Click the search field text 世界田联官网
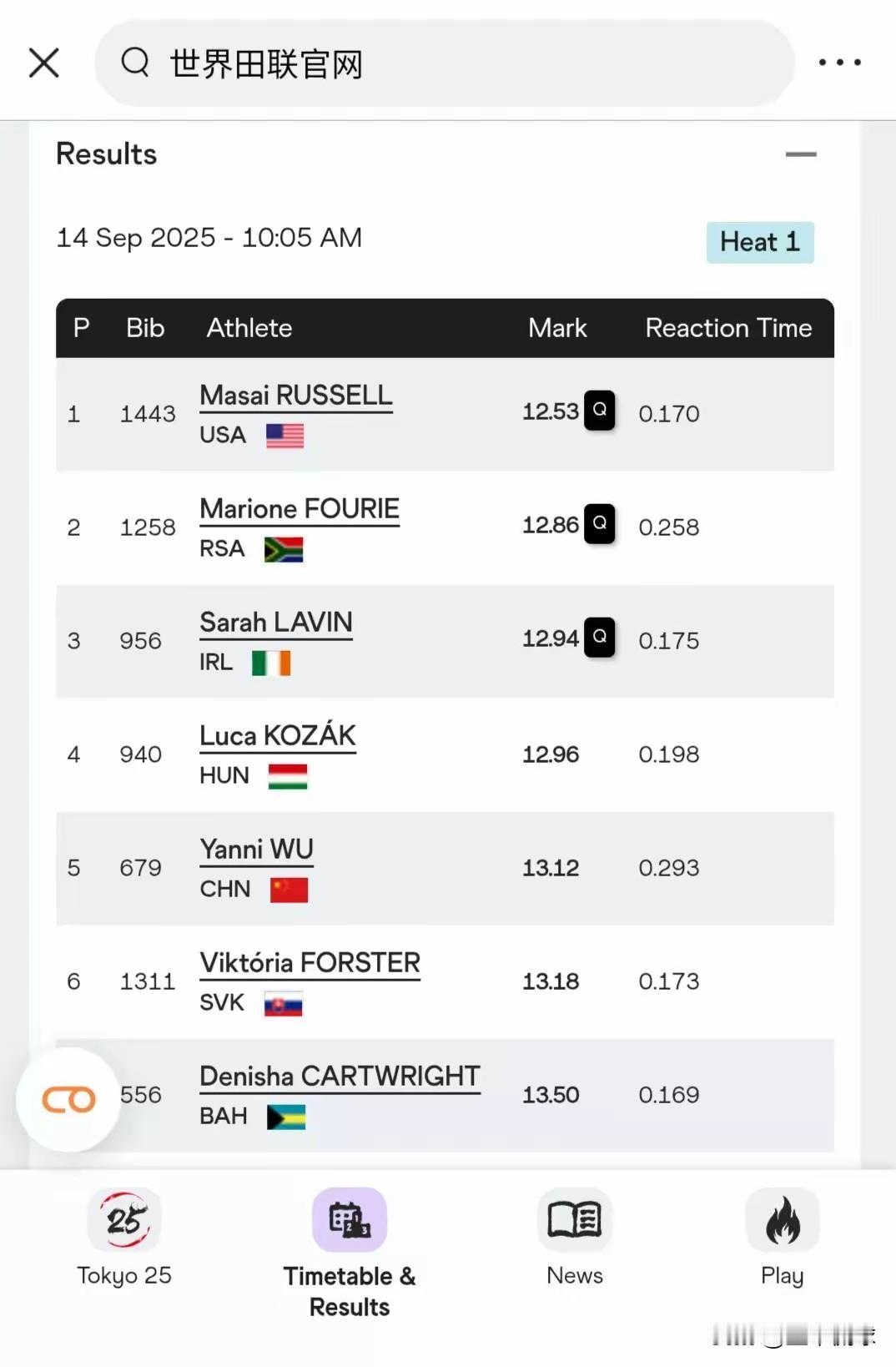 [x=266, y=63]
